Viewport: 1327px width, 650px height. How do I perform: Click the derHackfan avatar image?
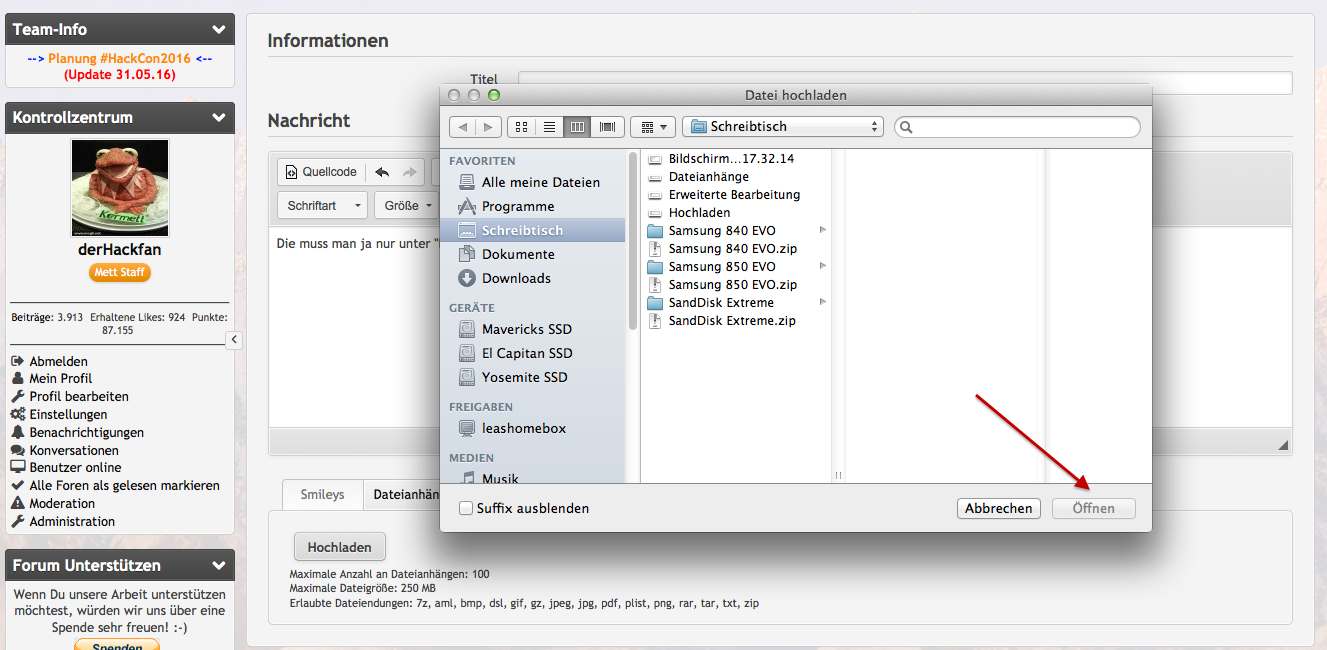(x=120, y=187)
